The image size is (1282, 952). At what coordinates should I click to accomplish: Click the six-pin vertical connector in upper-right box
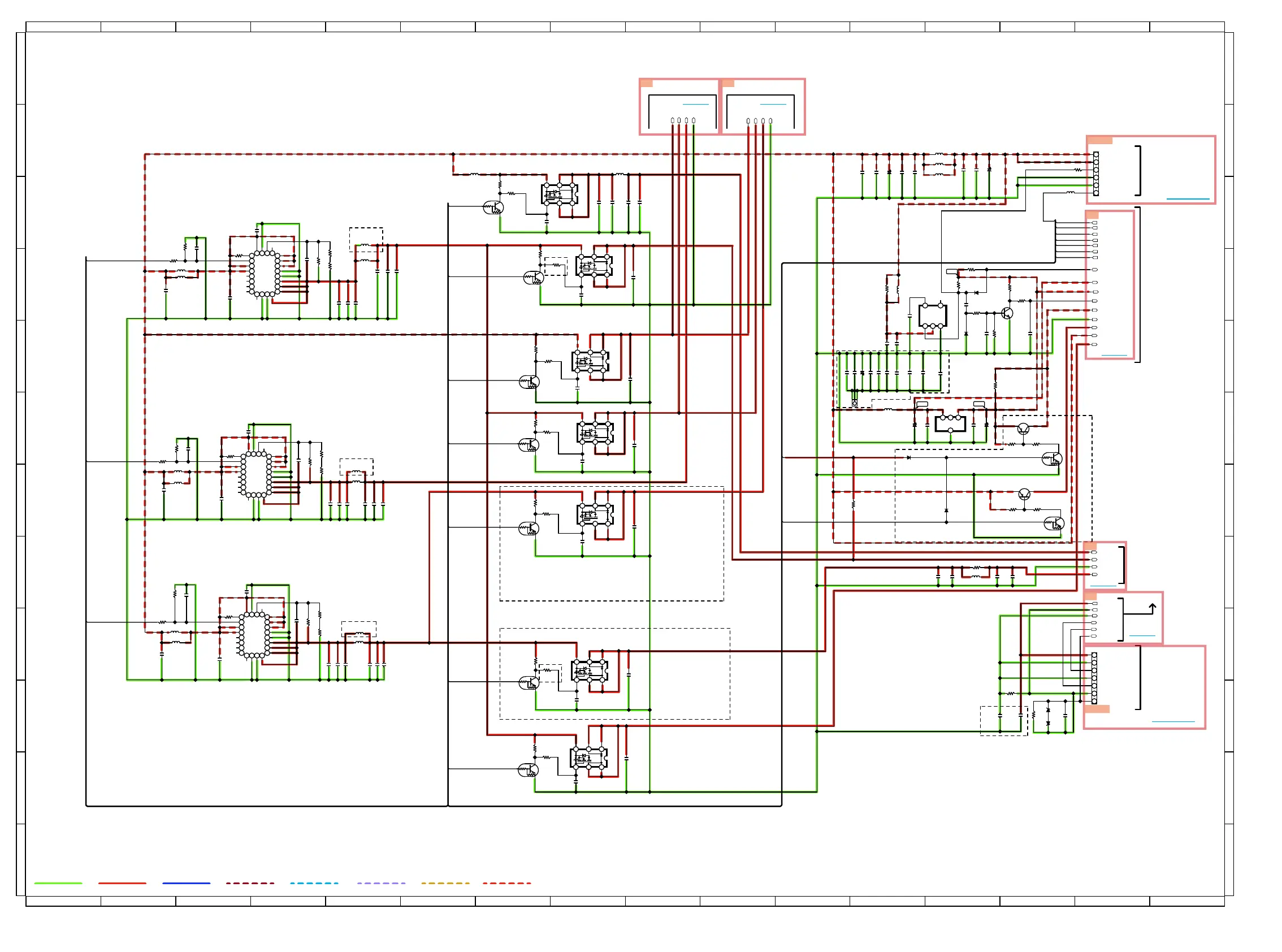click(1096, 174)
